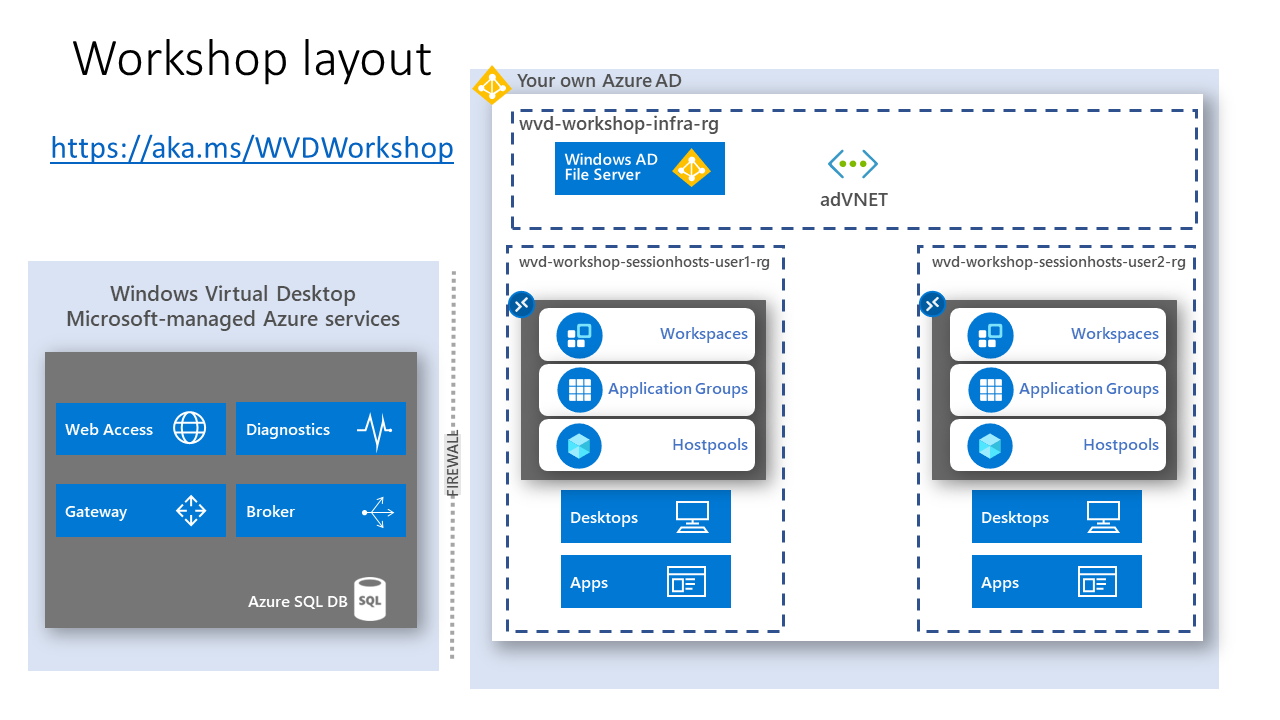This screenshot has height=720, width=1280.
Task: Toggle the blue remote session badge on user1 group
Action: (521, 304)
